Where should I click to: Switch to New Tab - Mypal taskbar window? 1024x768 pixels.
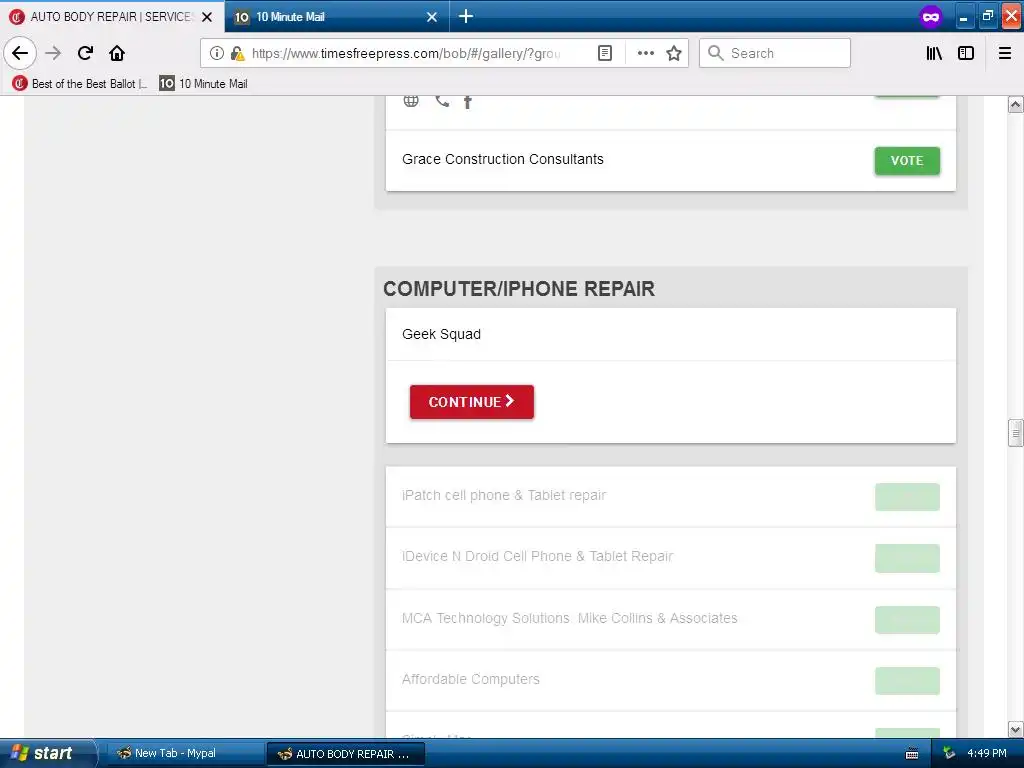click(x=184, y=754)
